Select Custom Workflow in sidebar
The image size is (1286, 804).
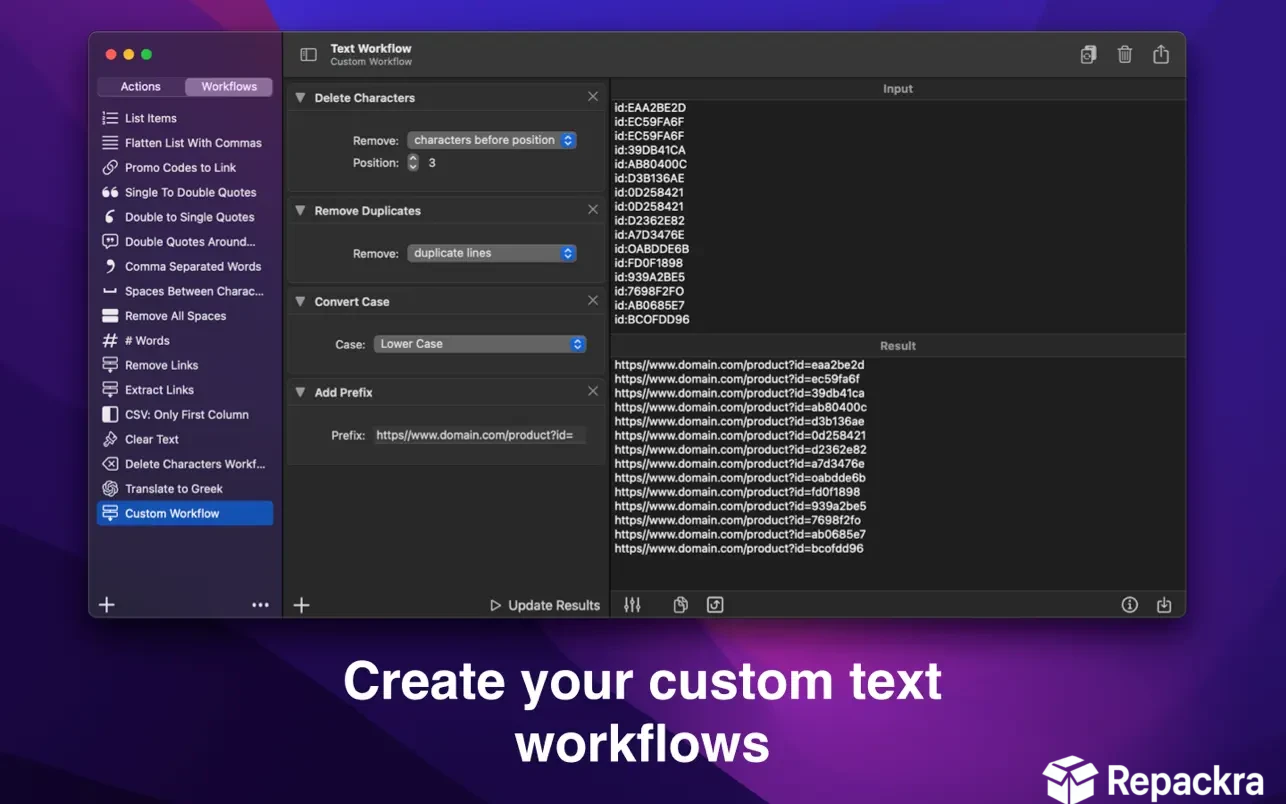(185, 513)
